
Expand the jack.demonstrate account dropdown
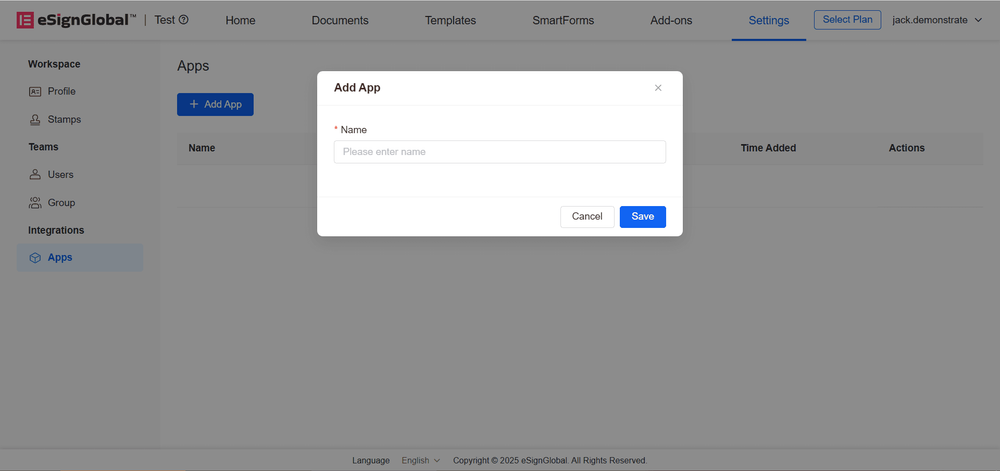tap(977, 20)
